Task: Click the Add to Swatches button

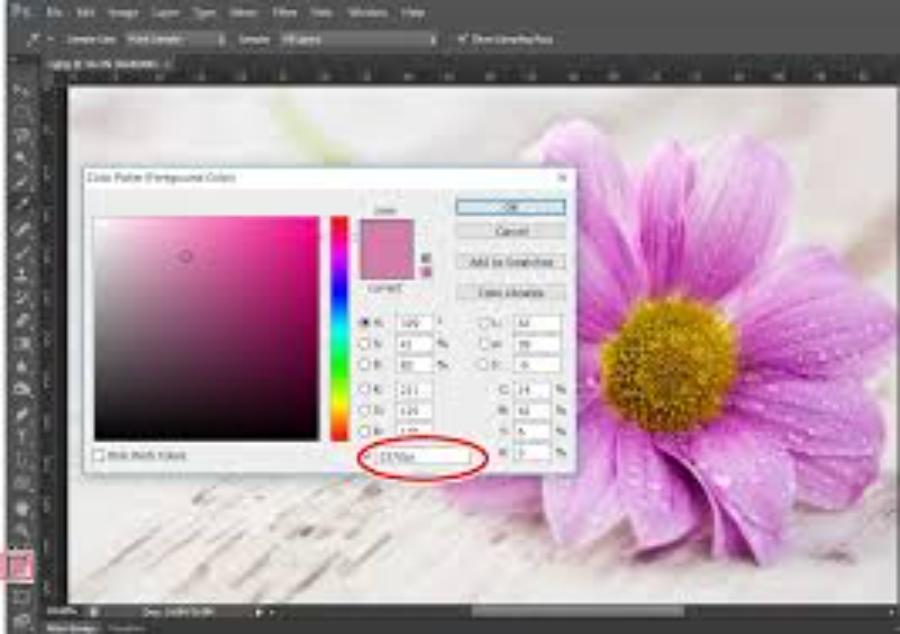Action: [510, 262]
